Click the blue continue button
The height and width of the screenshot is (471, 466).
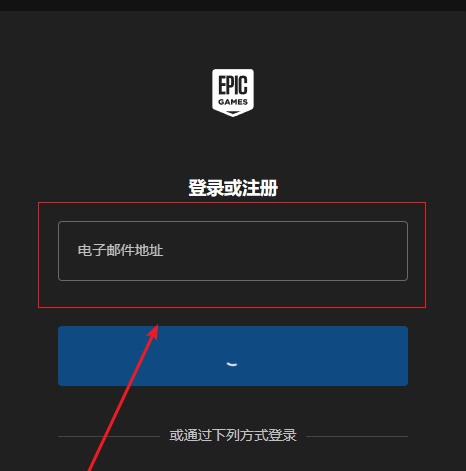pos(233,356)
